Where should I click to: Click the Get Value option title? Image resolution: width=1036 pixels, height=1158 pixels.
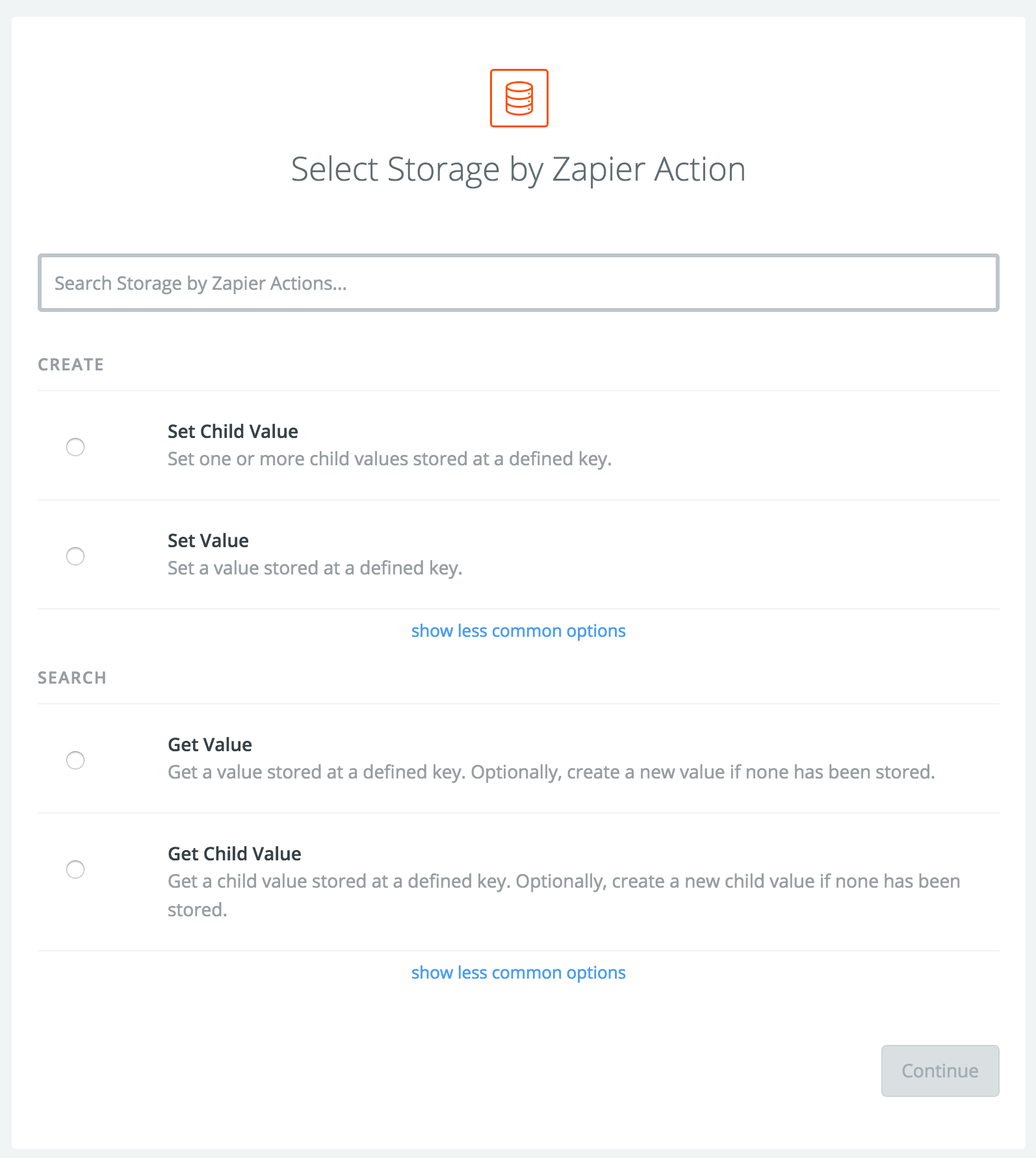click(x=209, y=745)
